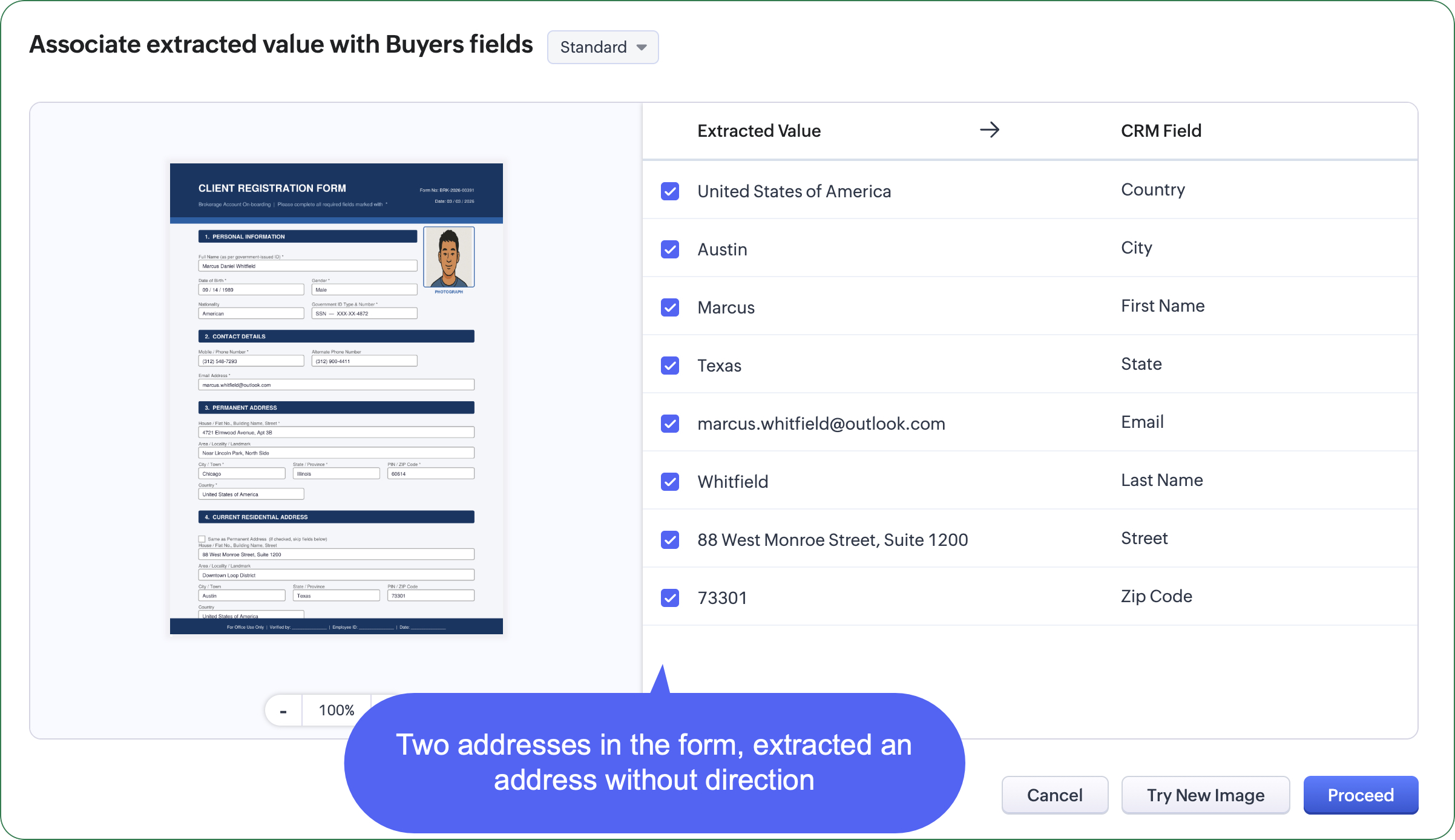
Task: Click the Zip Code CRM field
Action: [x=1156, y=597]
